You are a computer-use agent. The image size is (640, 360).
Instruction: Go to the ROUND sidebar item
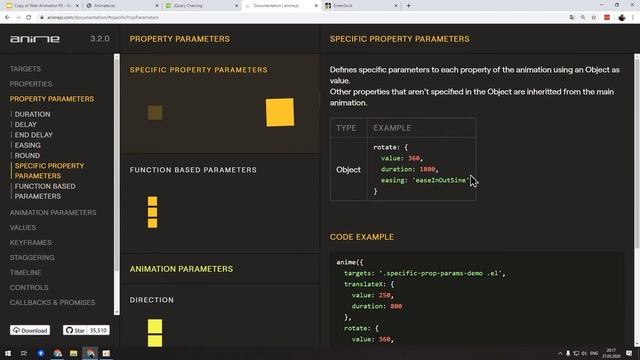[x=27, y=156]
